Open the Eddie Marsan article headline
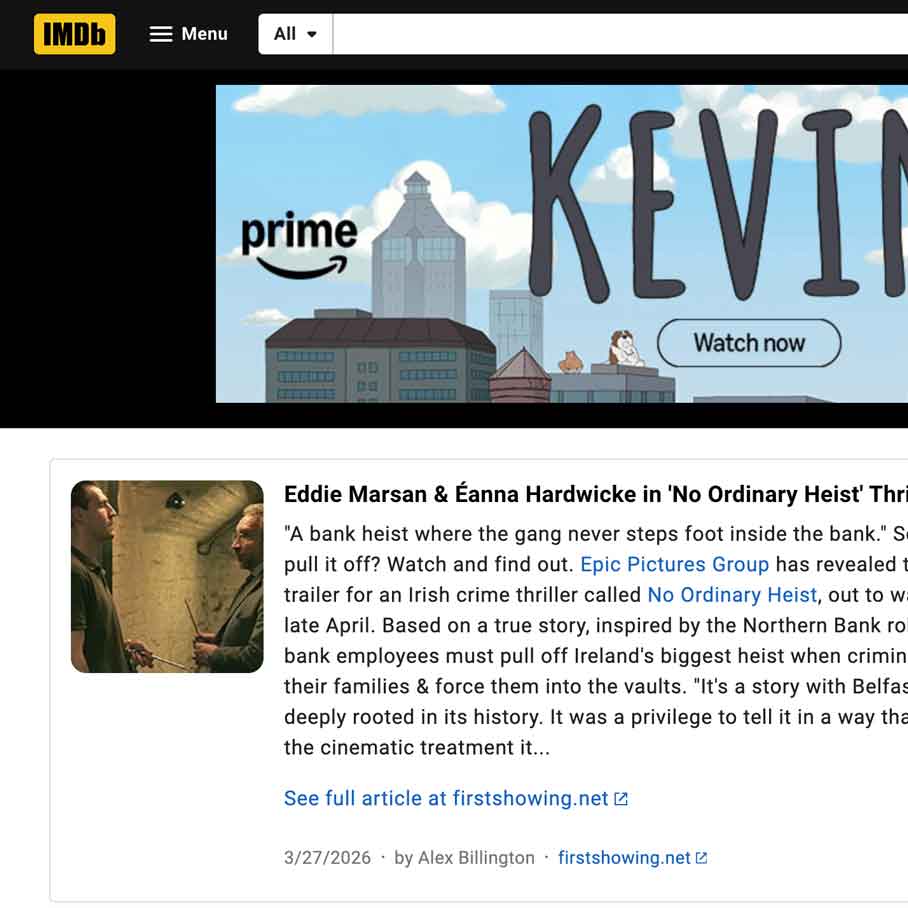The height and width of the screenshot is (908, 908). [x=596, y=495]
